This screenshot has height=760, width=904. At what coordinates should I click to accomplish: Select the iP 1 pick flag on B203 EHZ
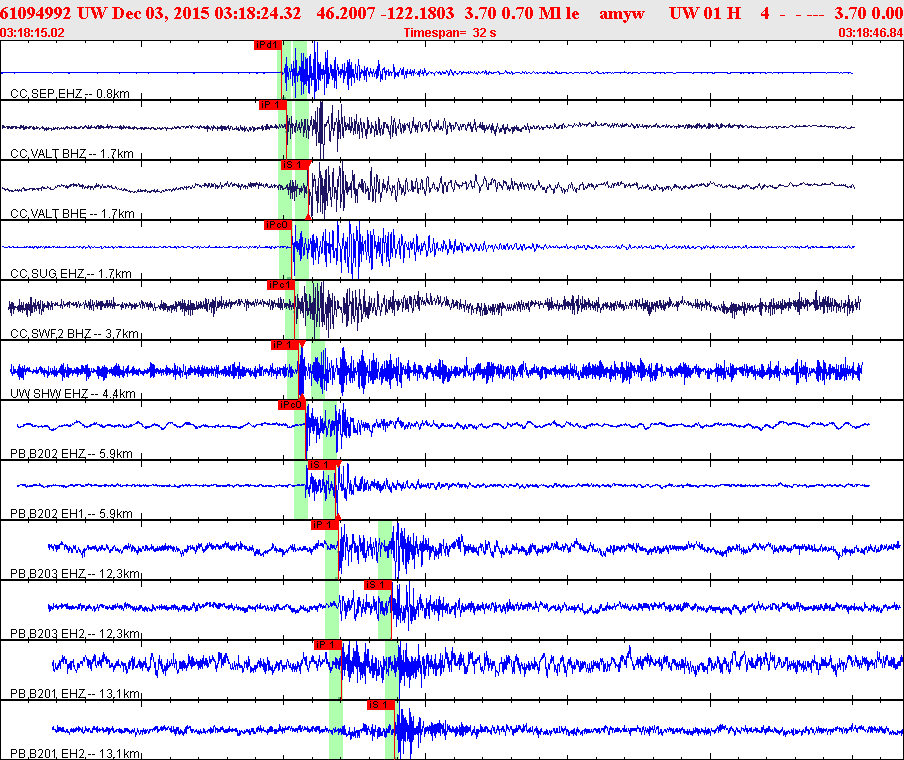point(324,525)
